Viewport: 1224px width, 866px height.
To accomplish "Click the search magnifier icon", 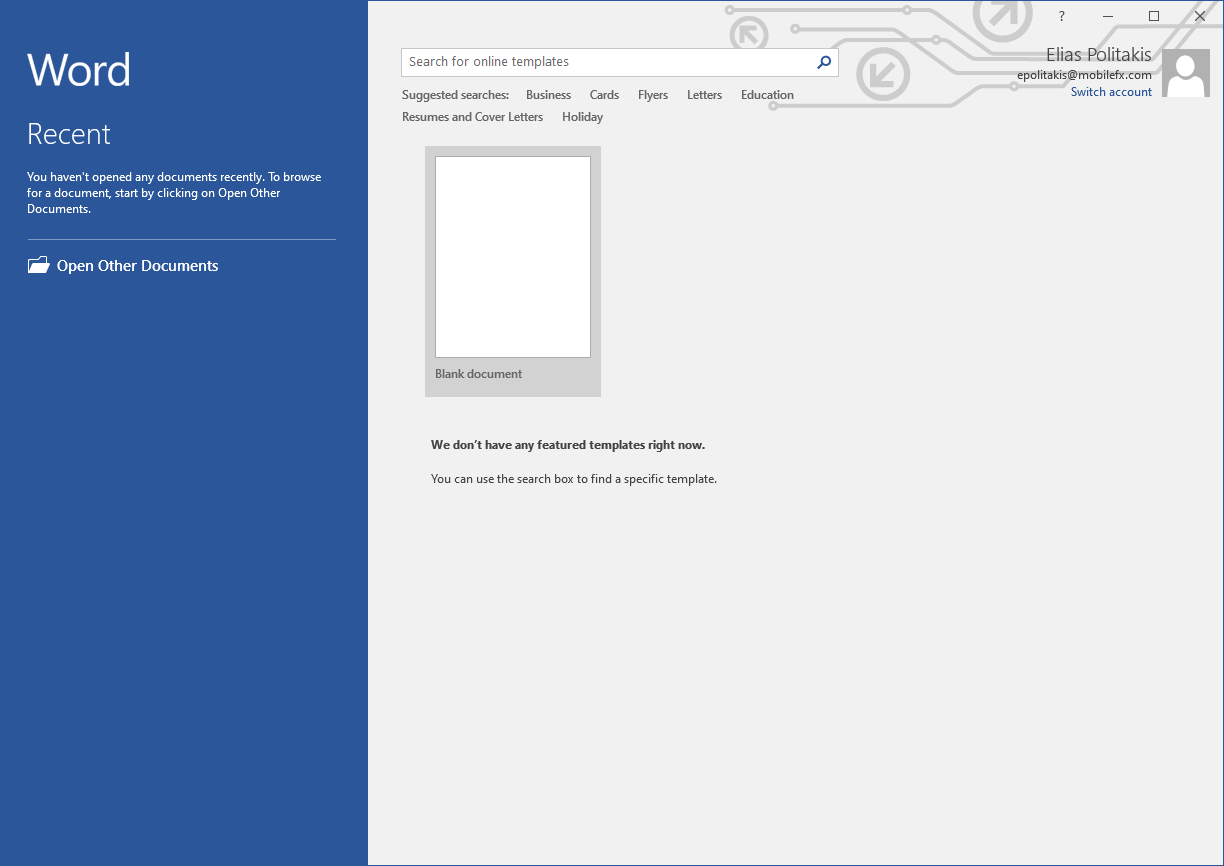I will pos(824,62).
